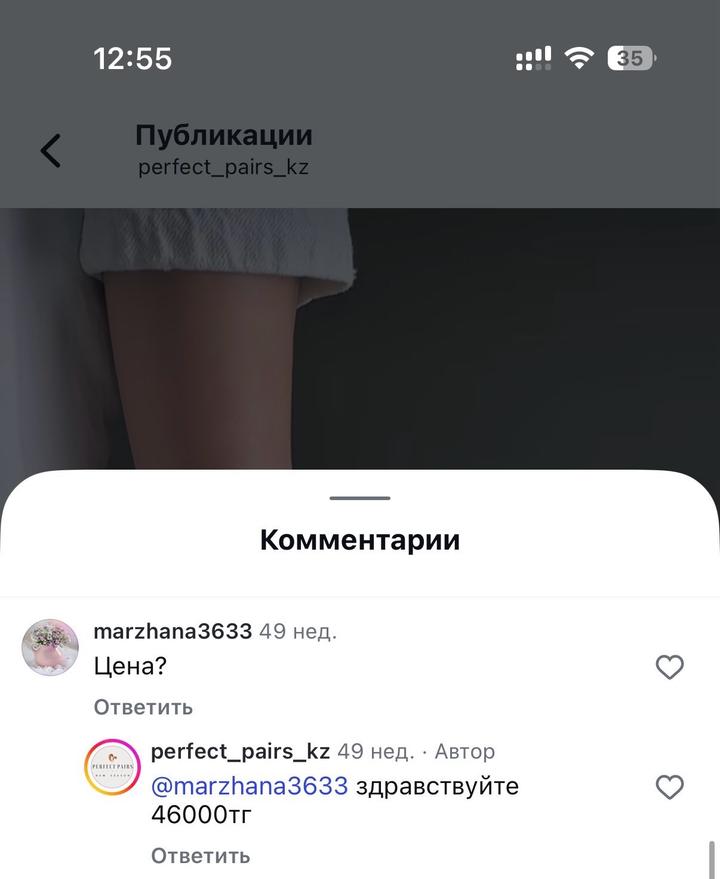Tap perfect_pairs_kz subtitle under Публикации

(223, 167)
